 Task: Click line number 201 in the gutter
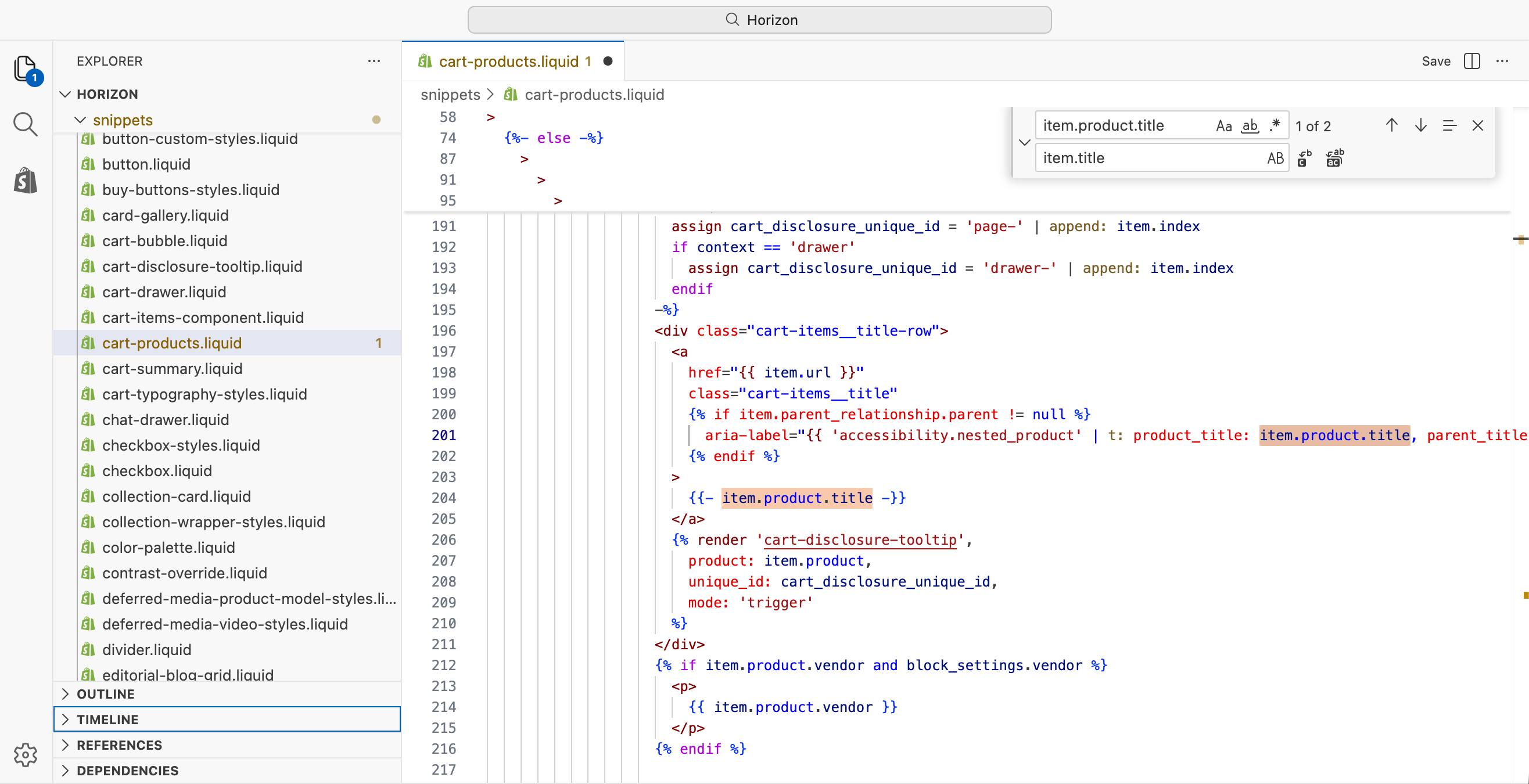click(x=443, y=435)
